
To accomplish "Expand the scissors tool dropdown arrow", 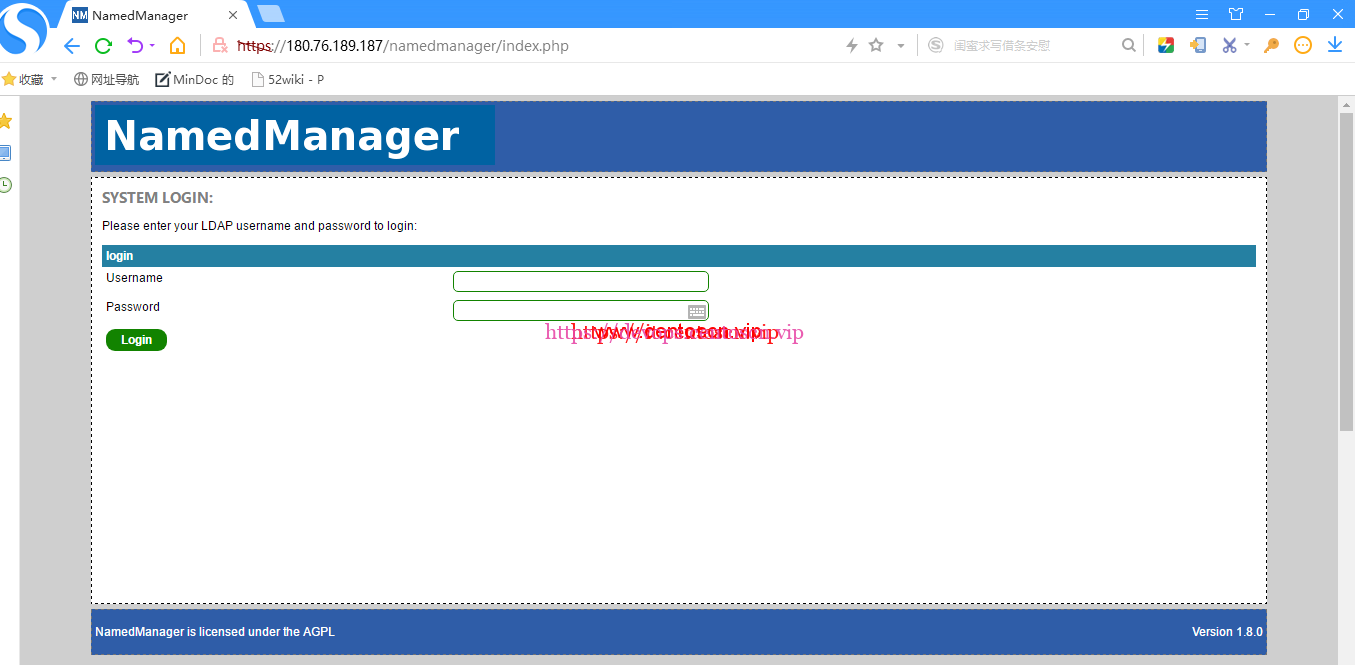I will click(x=1247, y=46).
